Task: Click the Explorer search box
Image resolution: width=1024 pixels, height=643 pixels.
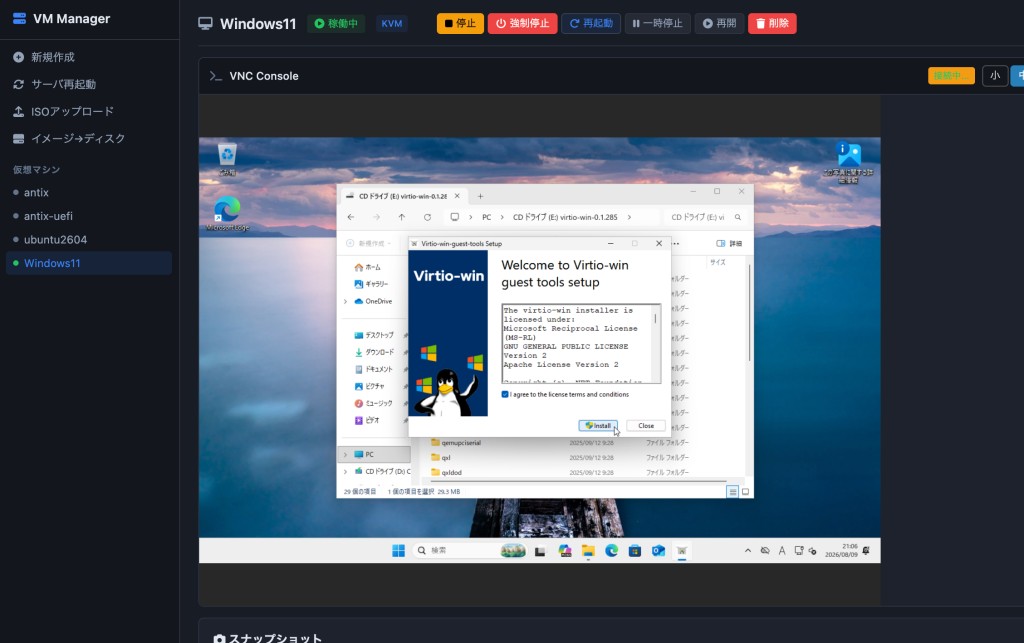Action: (706, 217)
